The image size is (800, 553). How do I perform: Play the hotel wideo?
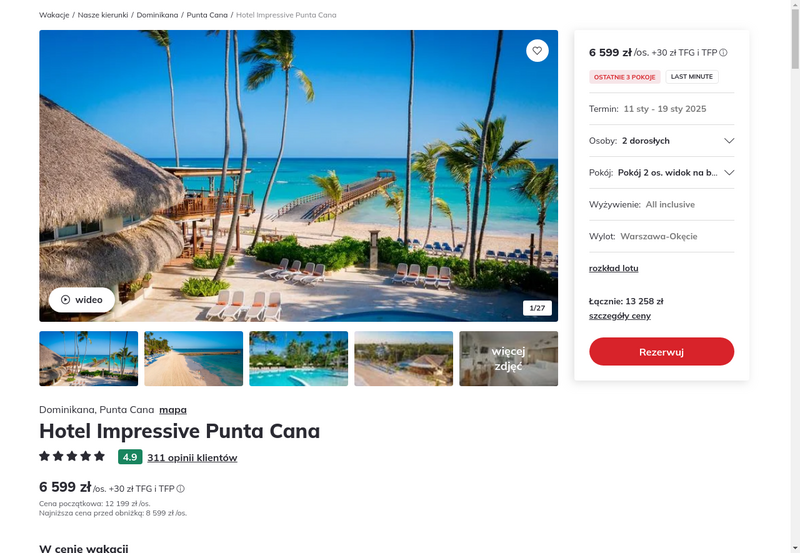click(x=82, y=300)
